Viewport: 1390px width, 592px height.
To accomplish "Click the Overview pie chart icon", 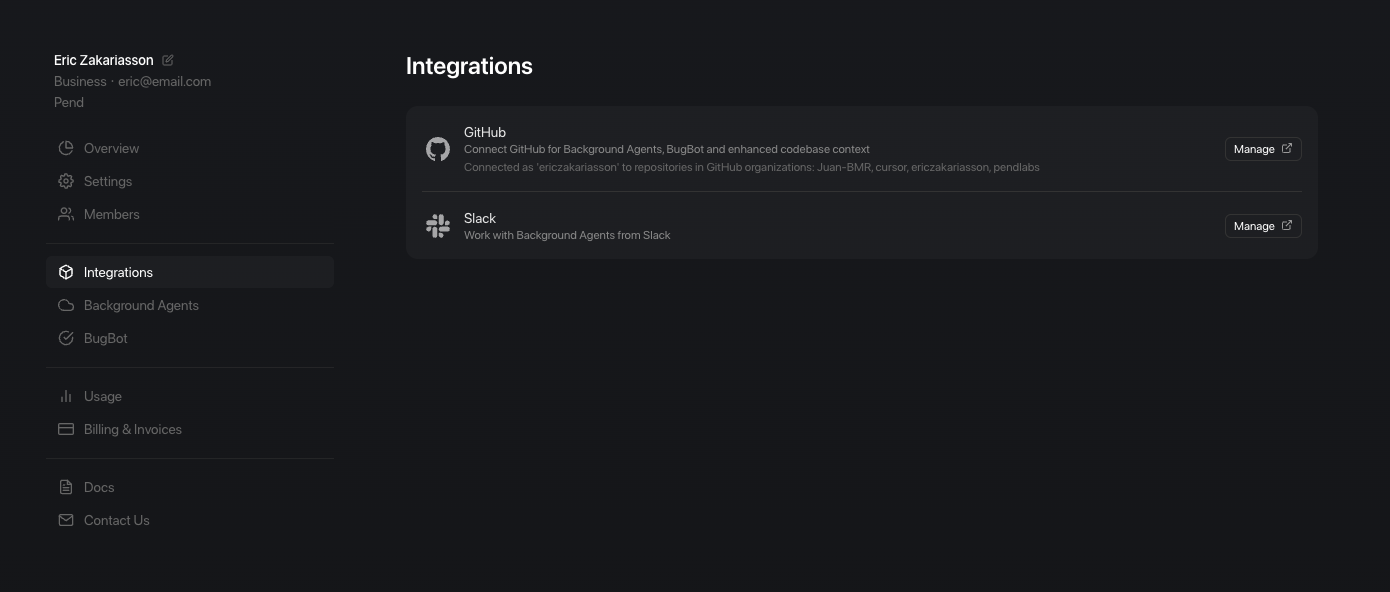I will coord(66,148).
